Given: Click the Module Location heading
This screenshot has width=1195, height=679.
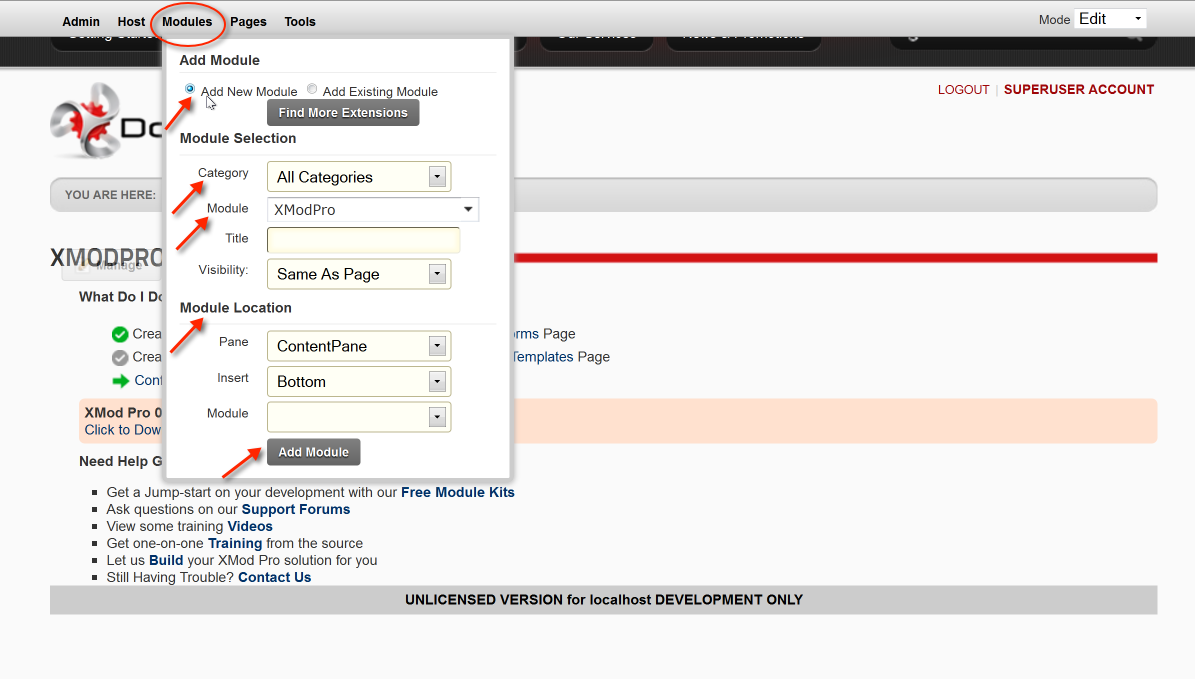Looking at the screenshot, I should coord(235,308).
